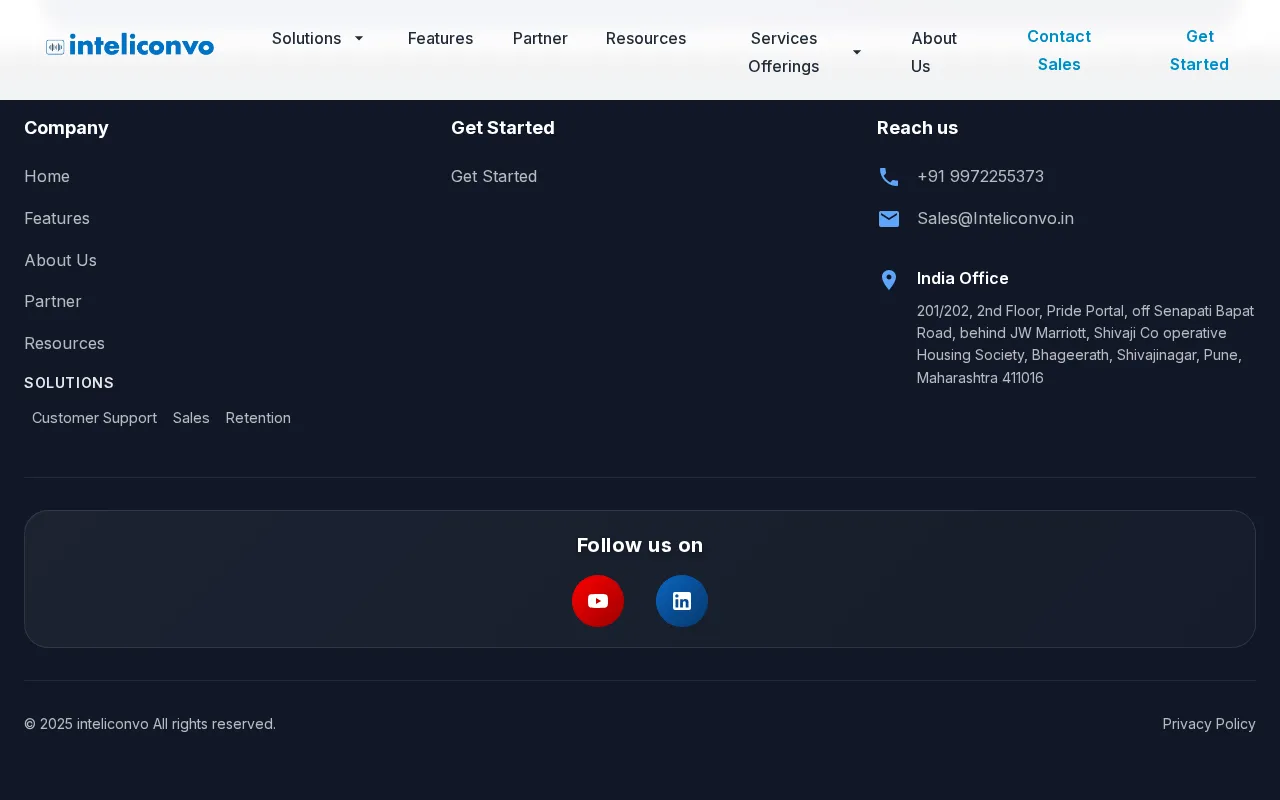Click the Reach us heading

(917, 128)
